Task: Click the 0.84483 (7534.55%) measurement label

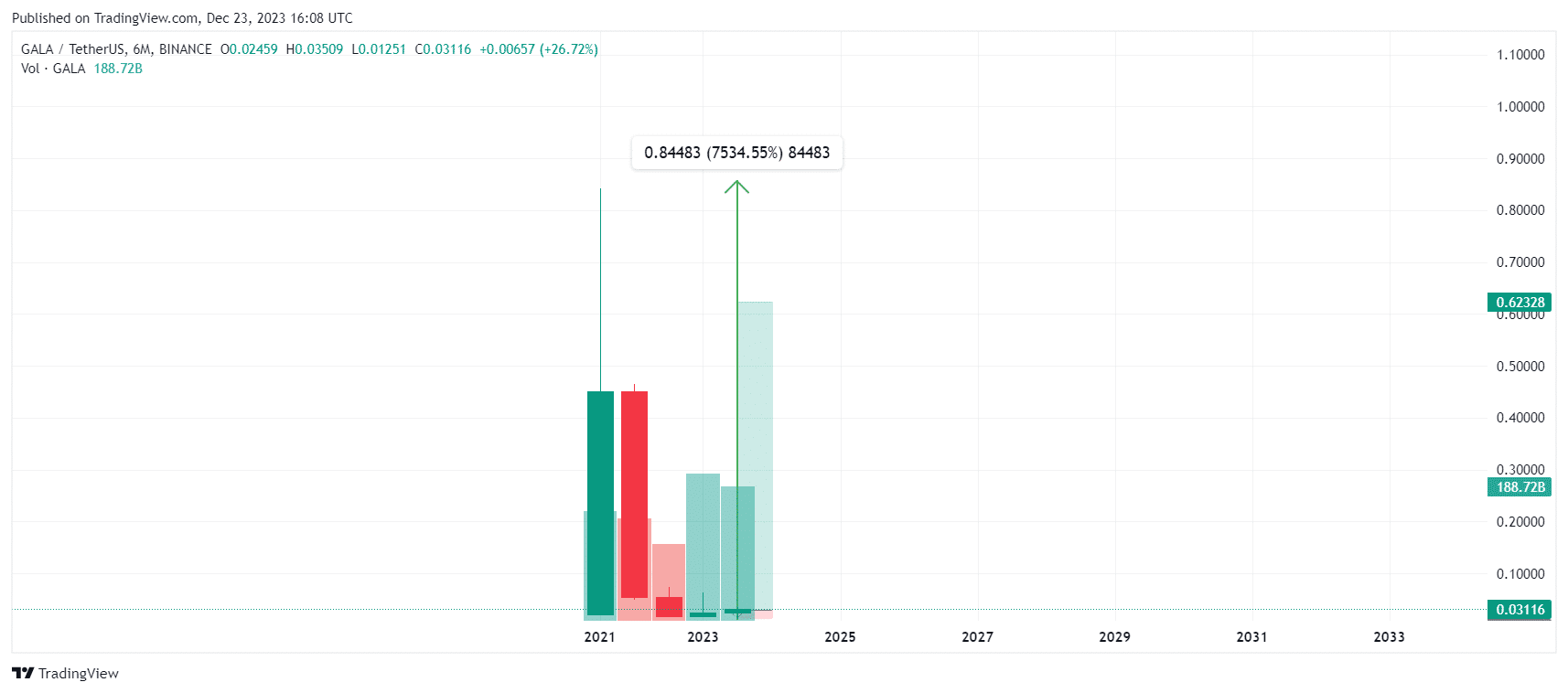Action: pos(737,153)
